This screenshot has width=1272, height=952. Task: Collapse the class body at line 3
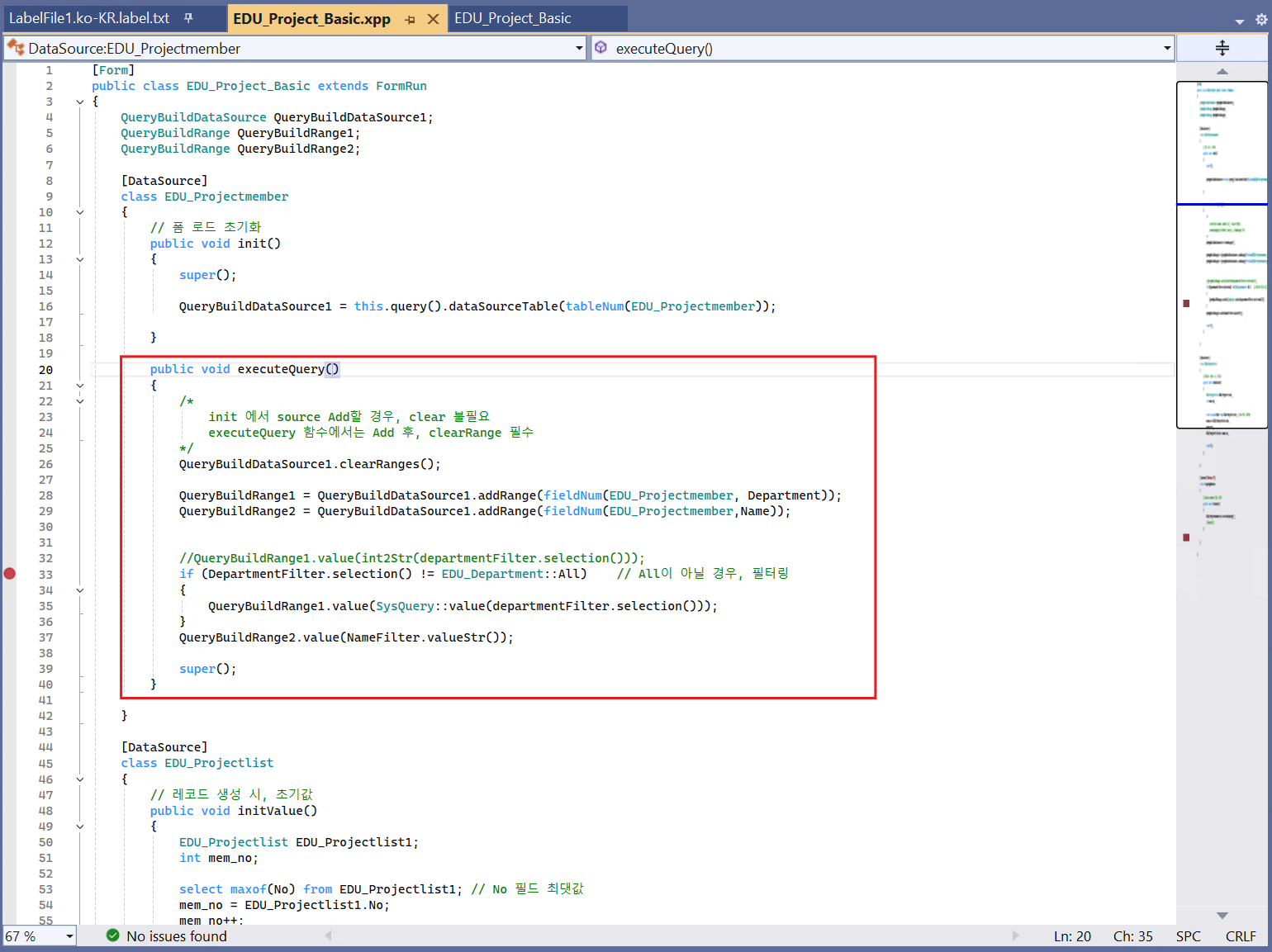point(80,102)
